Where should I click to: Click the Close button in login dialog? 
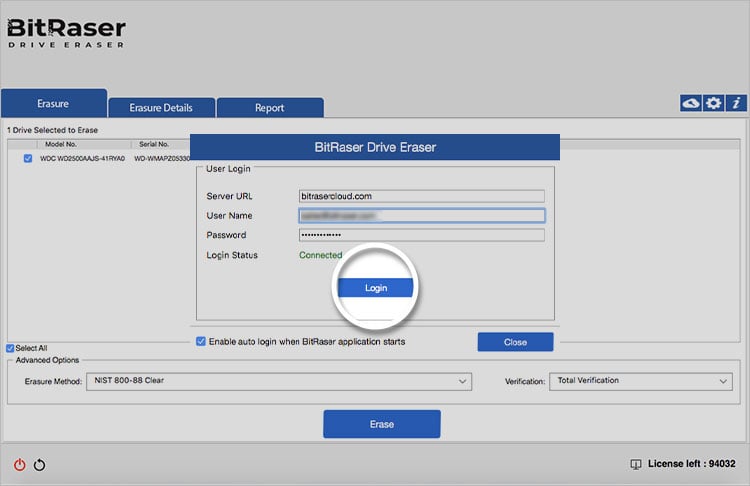[x=515, y=342]
